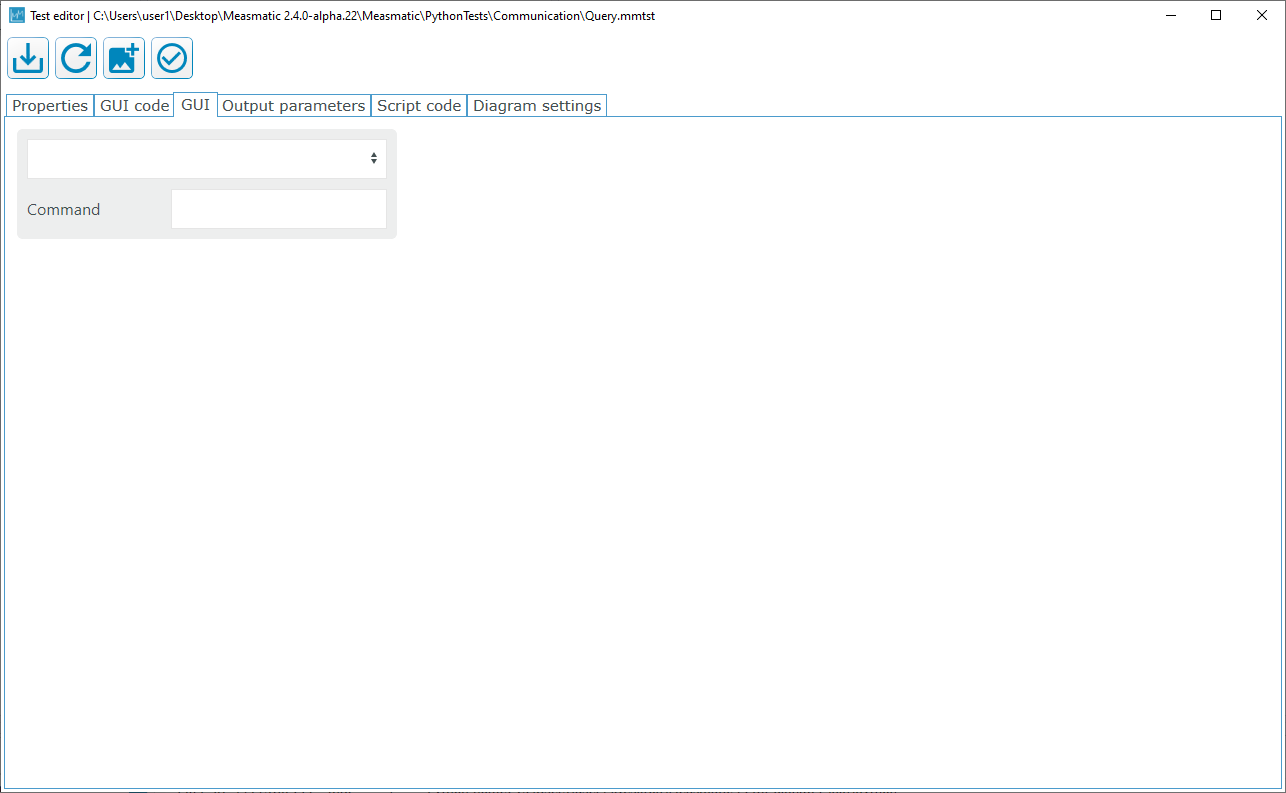The width and height of the screenshot is (1286, 793).
Task: Open the Diagram settings tab
Action: click(537, 106)
